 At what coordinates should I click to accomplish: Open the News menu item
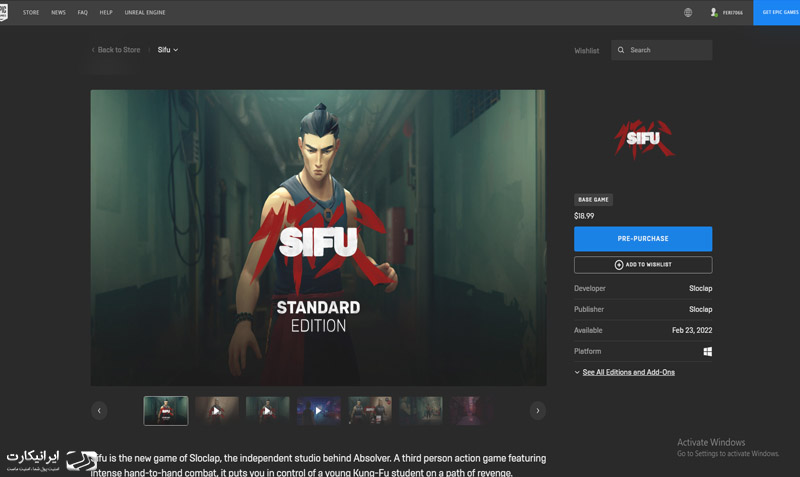tap(58, 12)
